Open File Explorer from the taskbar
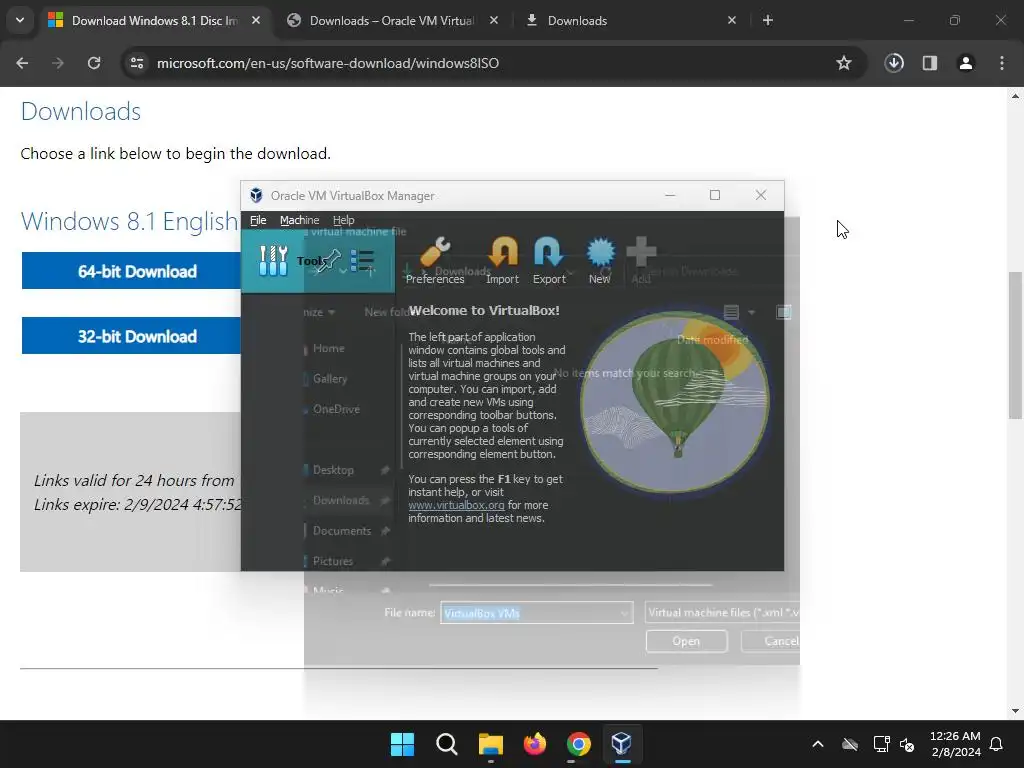 pos(490,744)
